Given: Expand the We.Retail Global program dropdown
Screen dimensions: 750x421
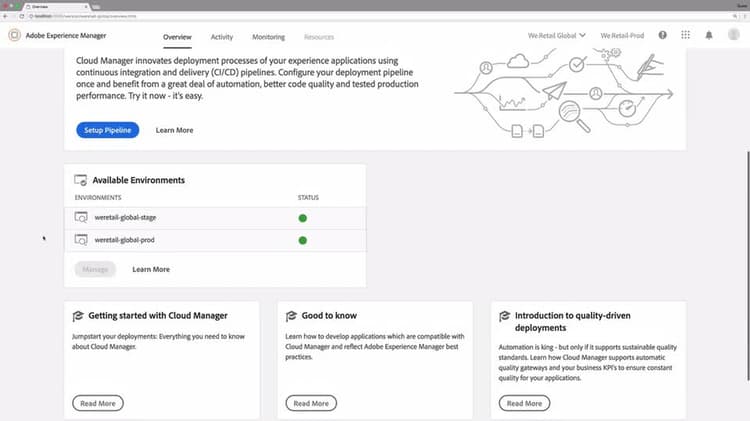Looking at the screenshot, I should pos(556,35).
